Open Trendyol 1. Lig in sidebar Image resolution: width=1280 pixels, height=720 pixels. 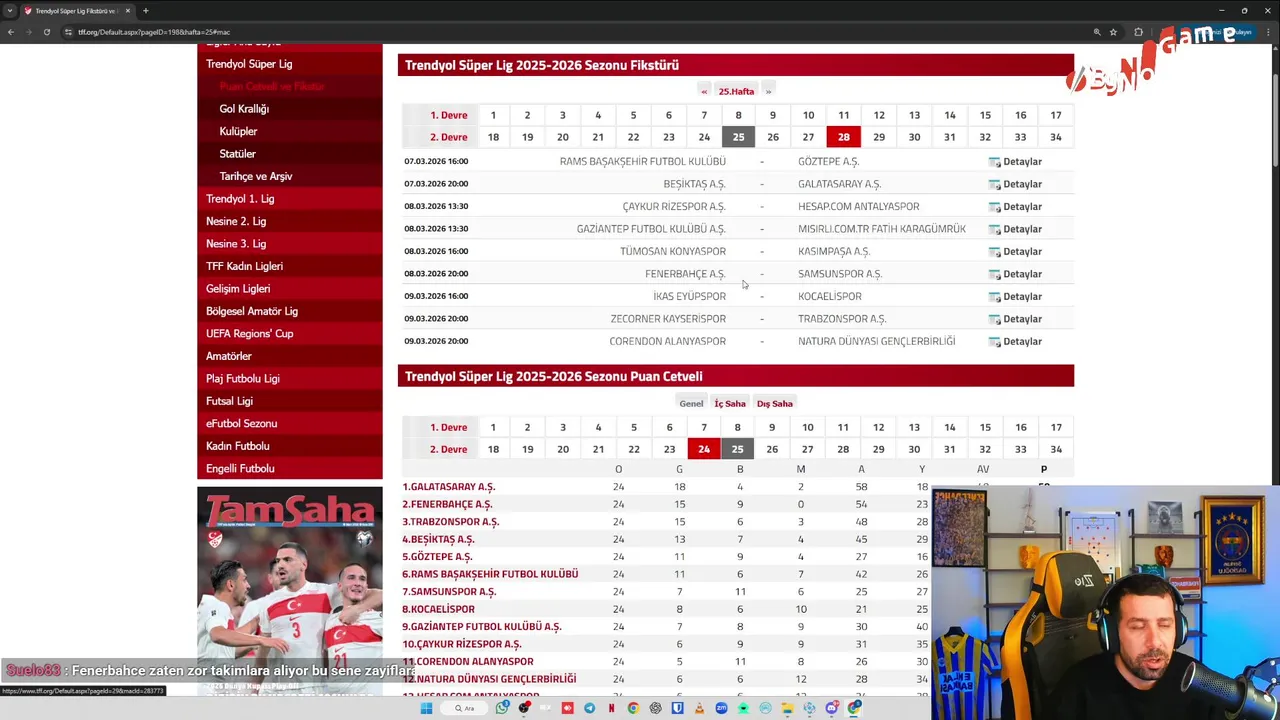(240, 199)
